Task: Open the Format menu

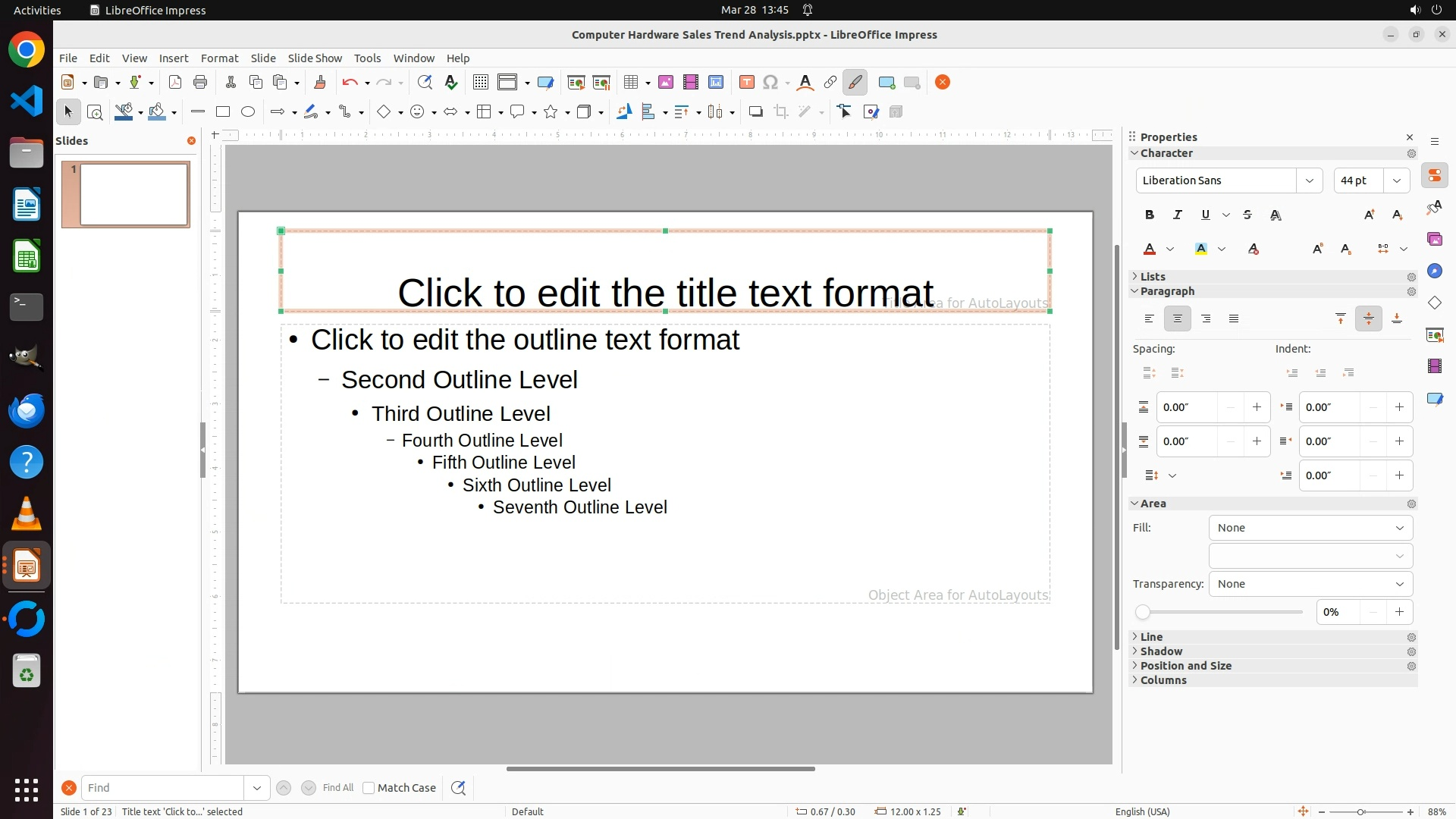Action: (219, 58)
